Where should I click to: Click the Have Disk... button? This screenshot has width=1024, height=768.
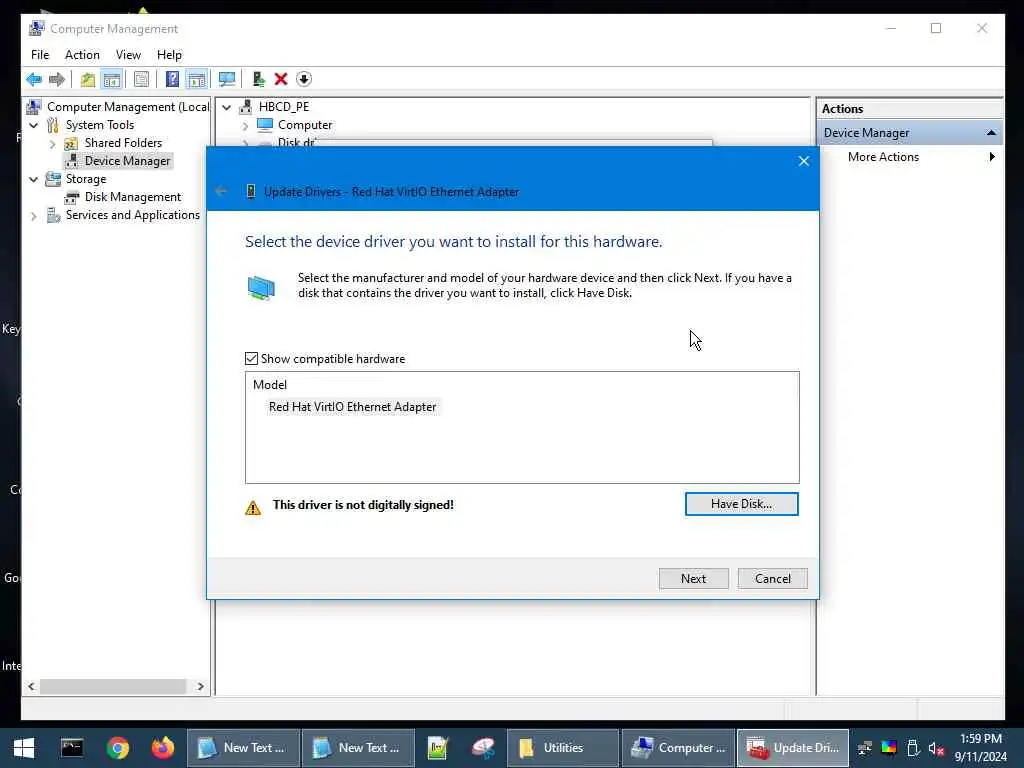(741, 504)
